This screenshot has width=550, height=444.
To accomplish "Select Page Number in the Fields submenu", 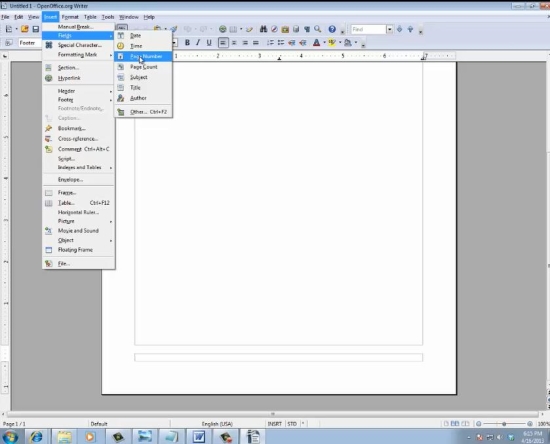I will point(143,56).
